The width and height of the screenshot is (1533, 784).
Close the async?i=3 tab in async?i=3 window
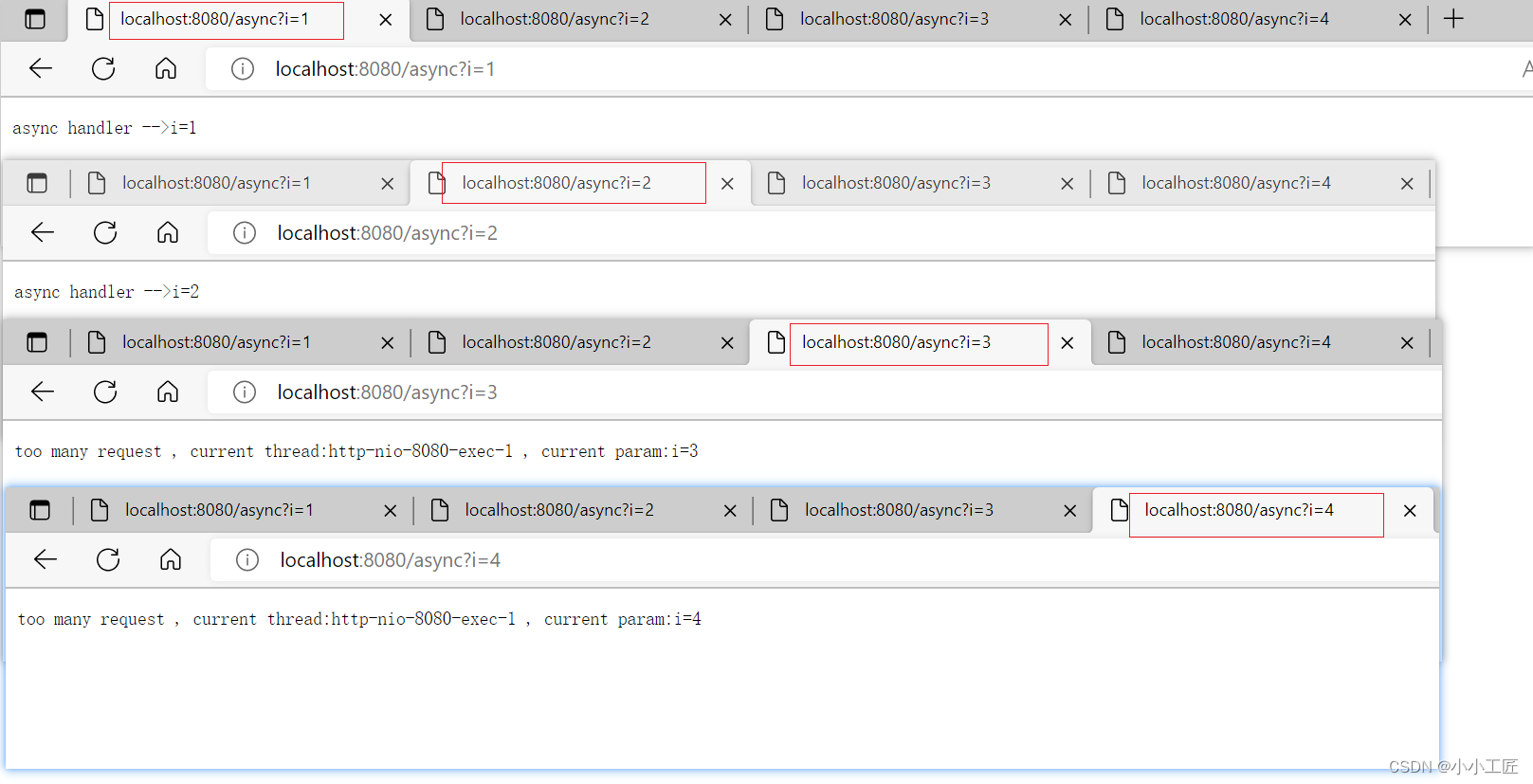(1068, 343)
